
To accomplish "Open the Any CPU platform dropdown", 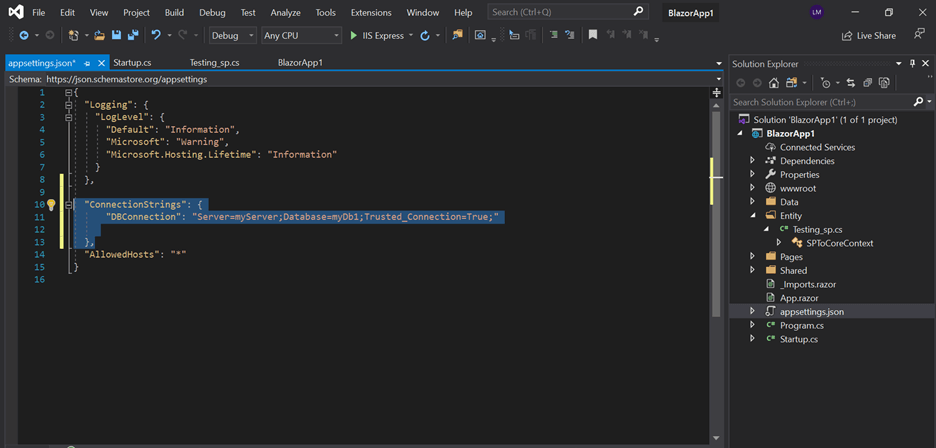I will [300, 35].
